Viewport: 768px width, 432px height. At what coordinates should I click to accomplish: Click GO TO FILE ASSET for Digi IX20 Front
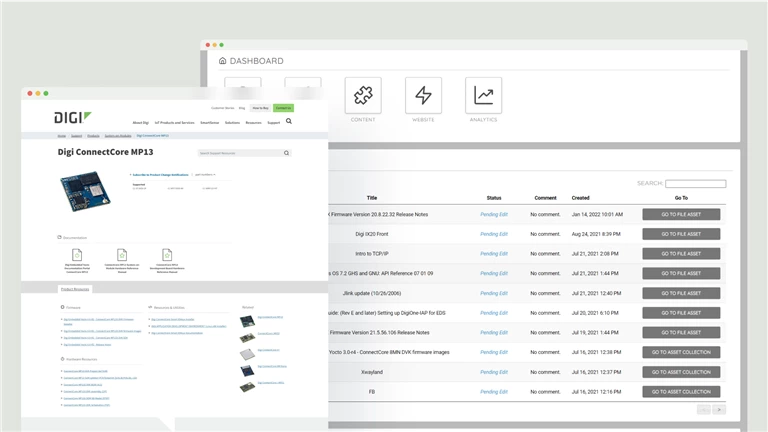(681, 234)
